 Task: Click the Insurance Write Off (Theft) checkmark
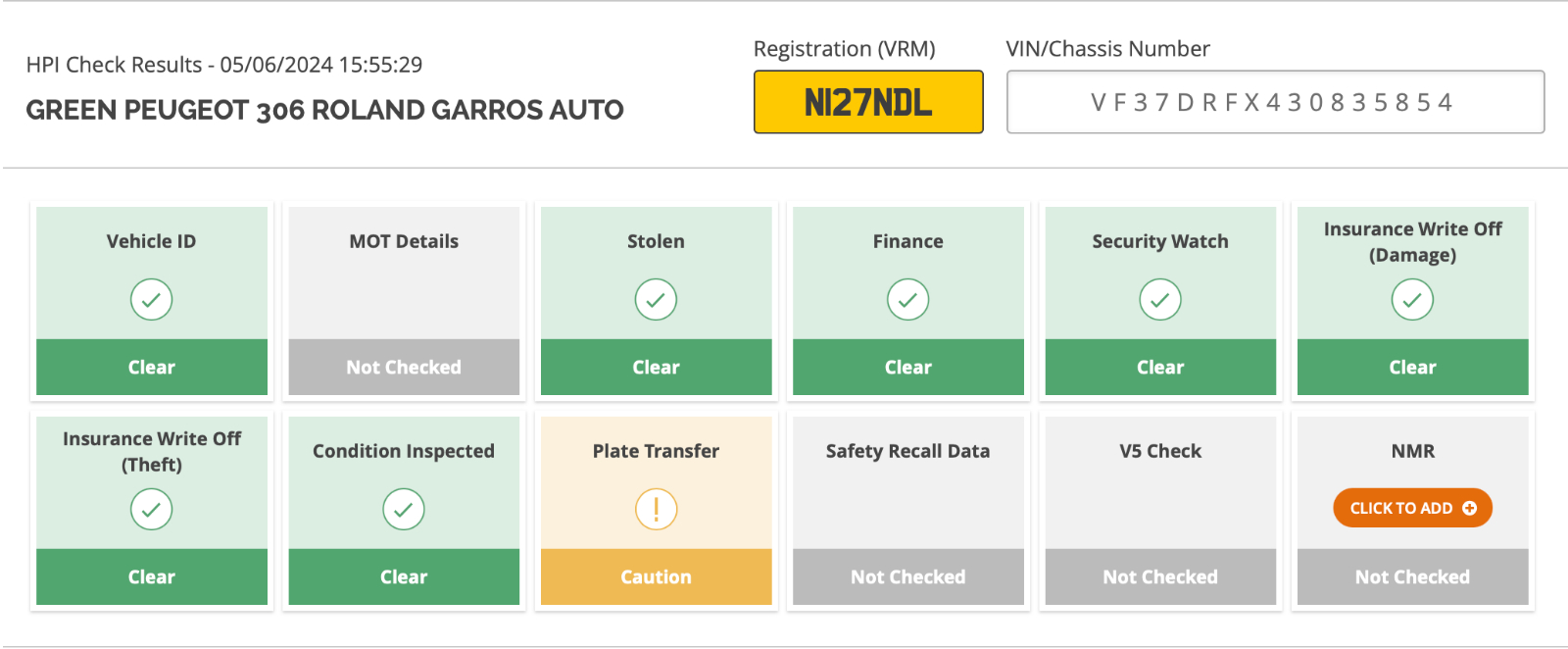(152, 509)
